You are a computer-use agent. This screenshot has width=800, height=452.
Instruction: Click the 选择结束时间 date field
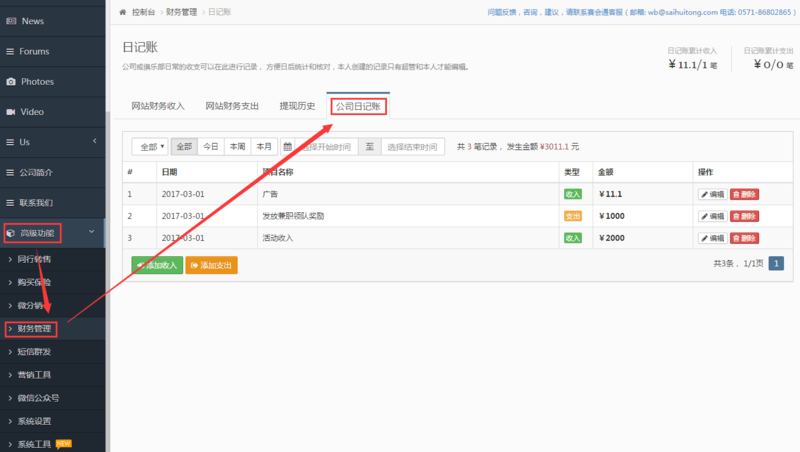(412, 146)
